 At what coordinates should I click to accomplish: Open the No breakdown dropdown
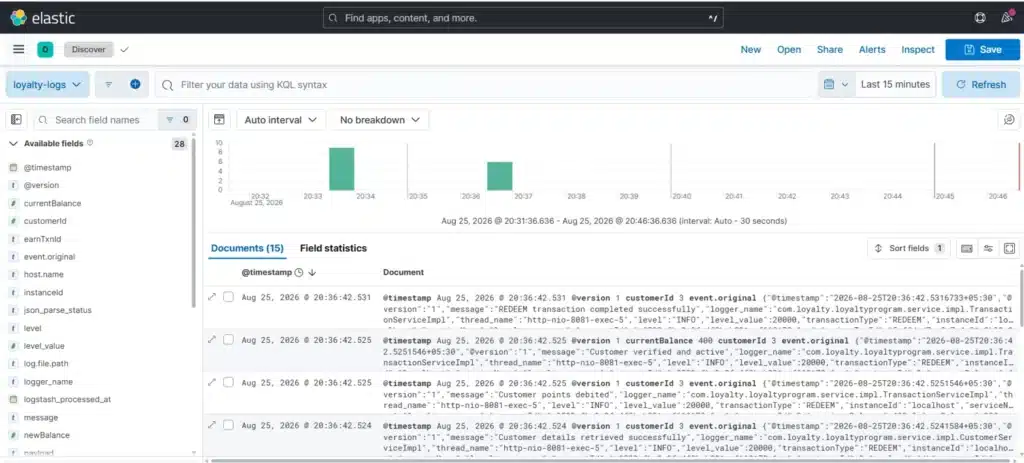coord(380,120)
